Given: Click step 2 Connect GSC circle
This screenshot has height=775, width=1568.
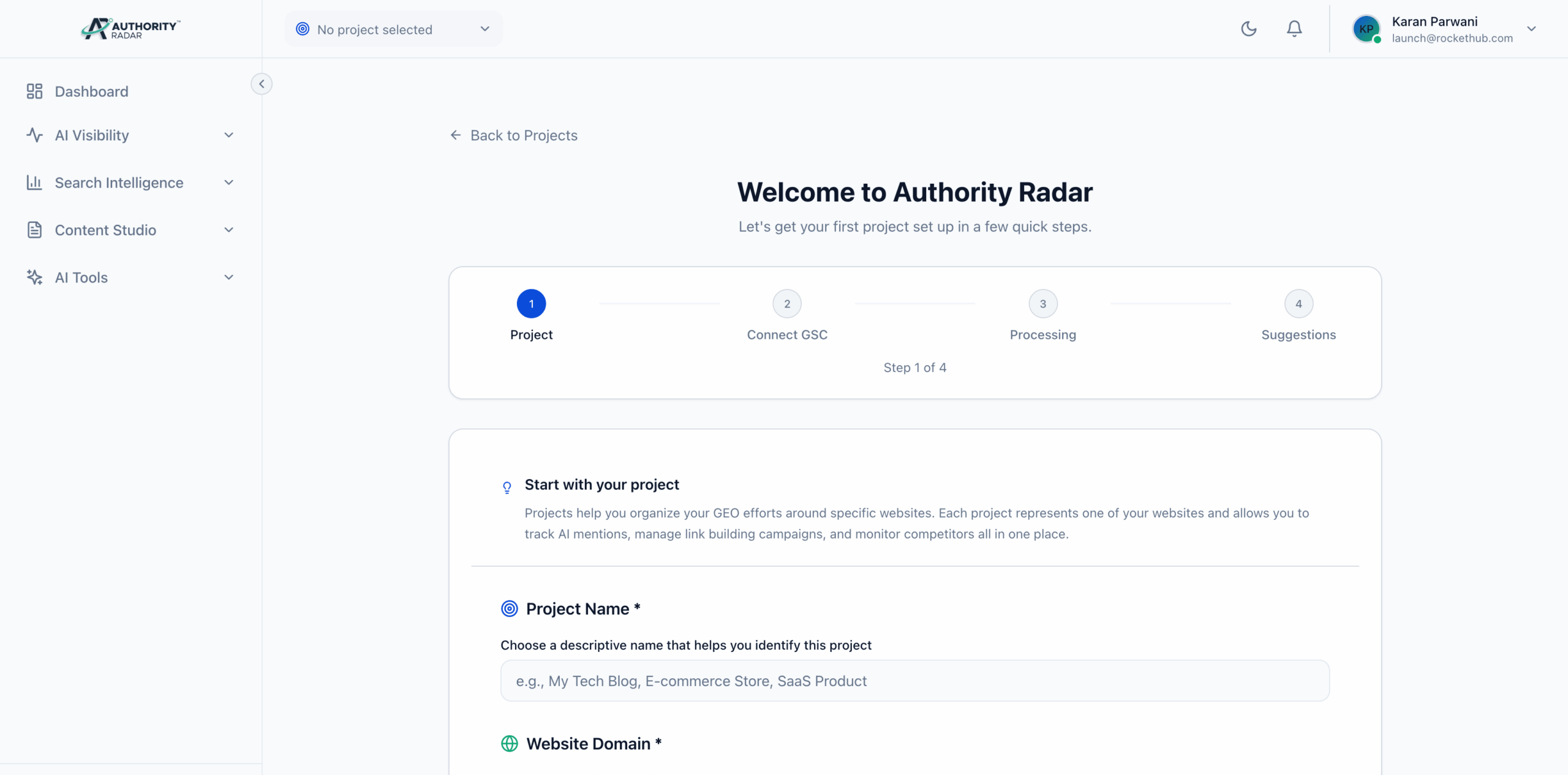Looking at the screenshot, I should pyautogui.click(x=787, y=304).
